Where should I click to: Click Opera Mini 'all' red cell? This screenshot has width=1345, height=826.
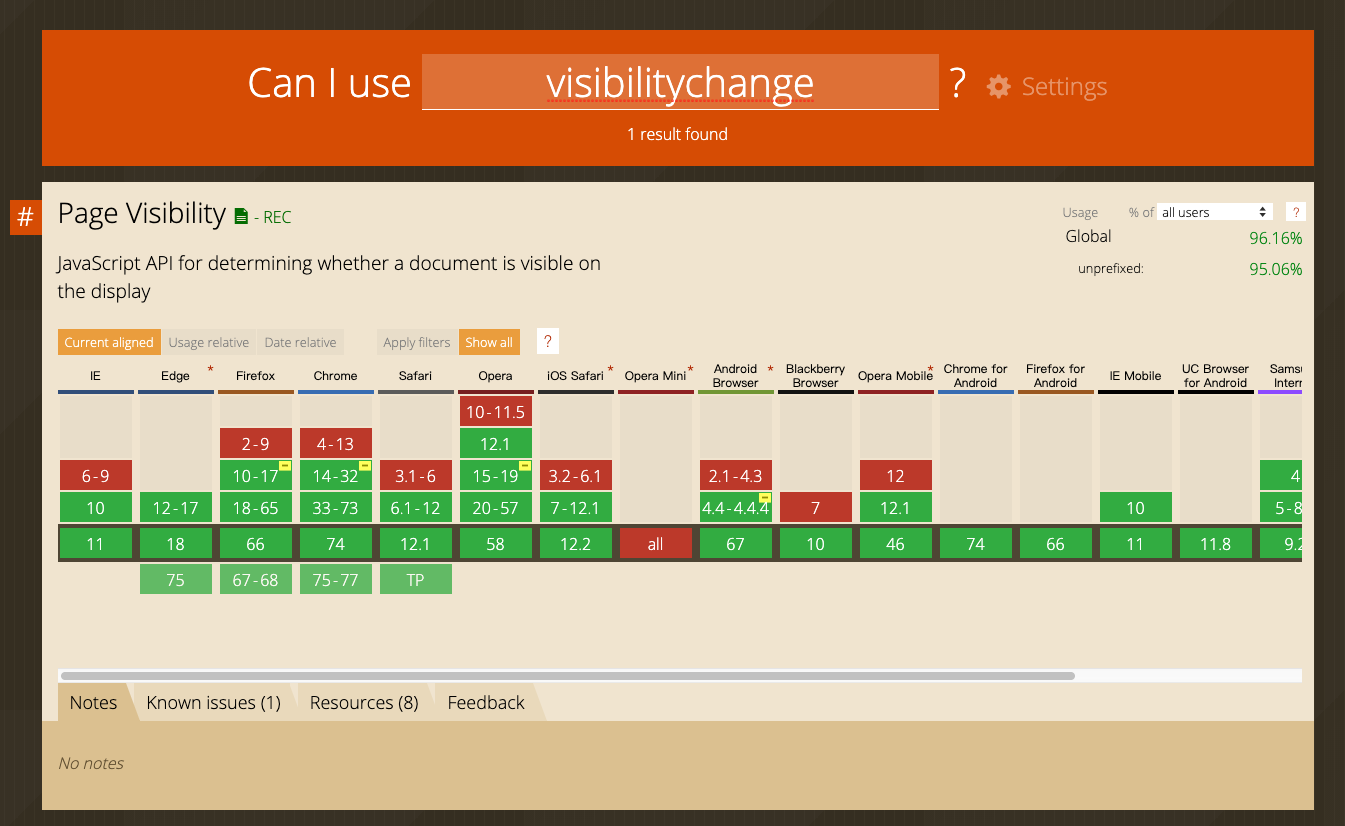[655, 543]
